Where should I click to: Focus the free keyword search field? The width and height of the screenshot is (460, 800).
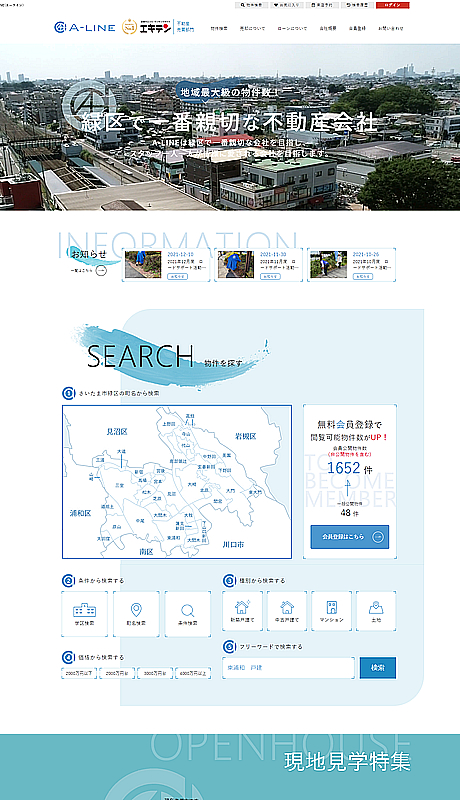(x=288, y=668)
